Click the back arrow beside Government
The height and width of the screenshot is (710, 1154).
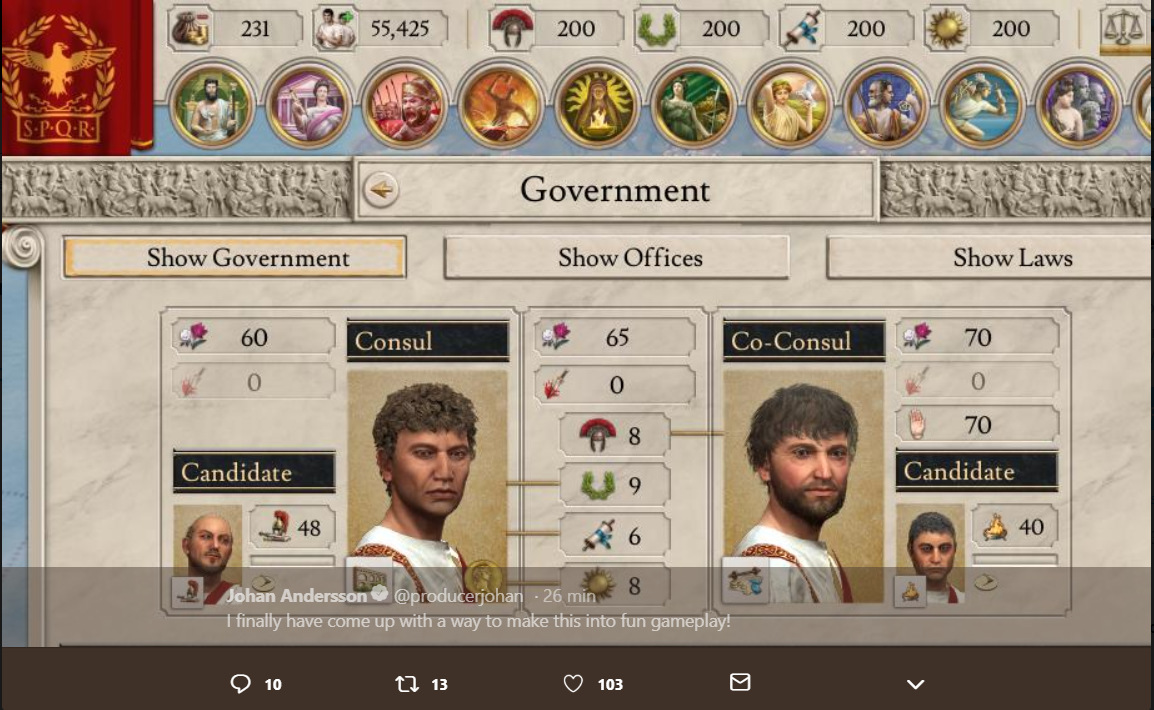[x=380, y=190]
